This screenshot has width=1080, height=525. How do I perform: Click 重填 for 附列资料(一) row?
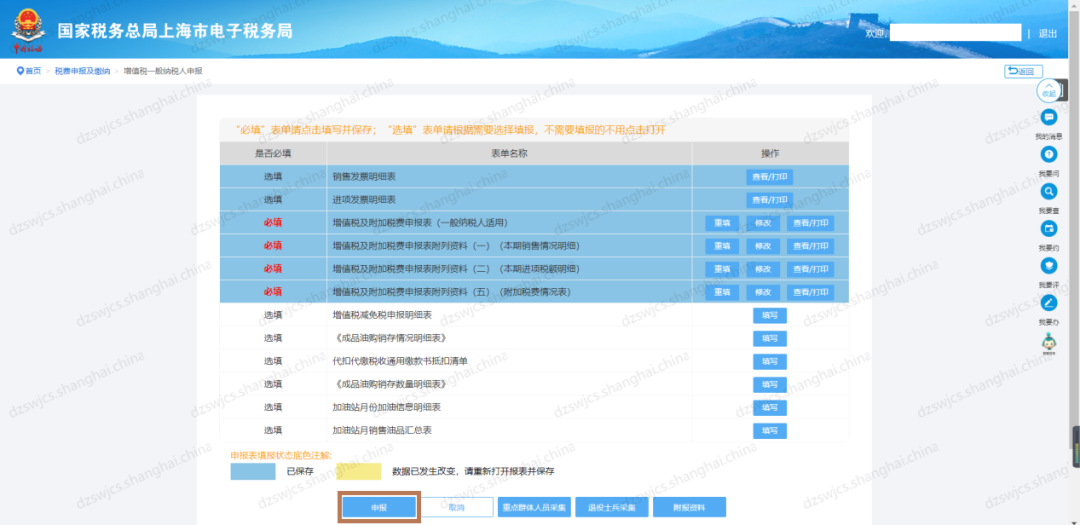click(x=722, y=246)
